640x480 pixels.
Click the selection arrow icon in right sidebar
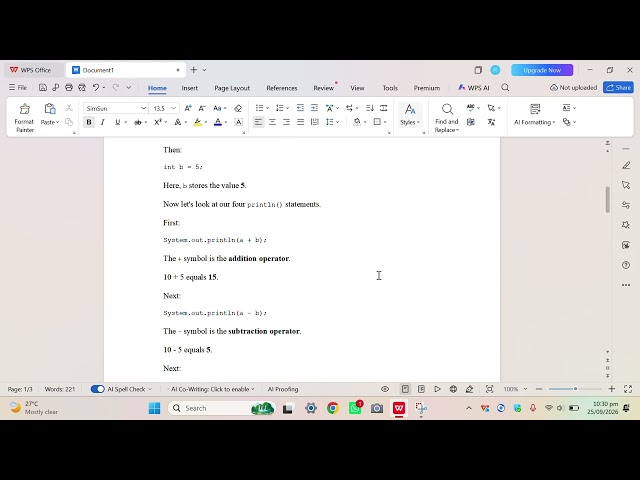[626, 185]
